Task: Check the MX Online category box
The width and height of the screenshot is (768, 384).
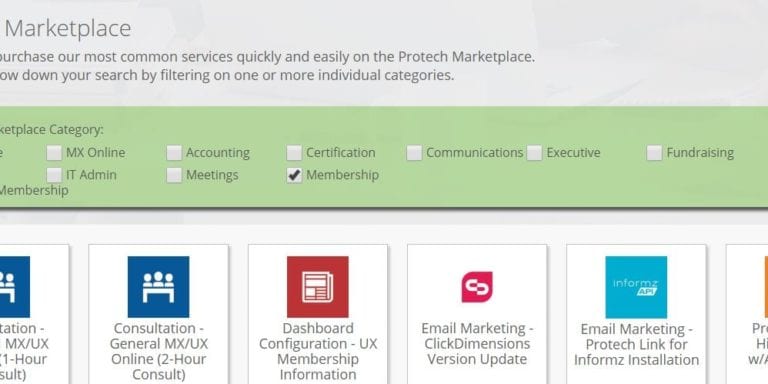Action: pos(54,153)
